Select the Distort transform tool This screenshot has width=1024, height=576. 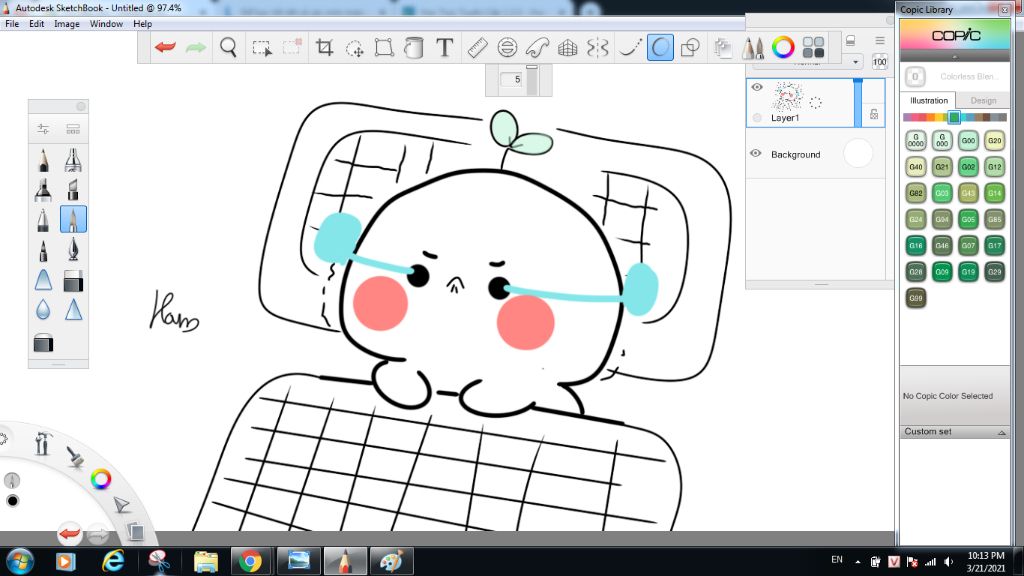point(384,47)
